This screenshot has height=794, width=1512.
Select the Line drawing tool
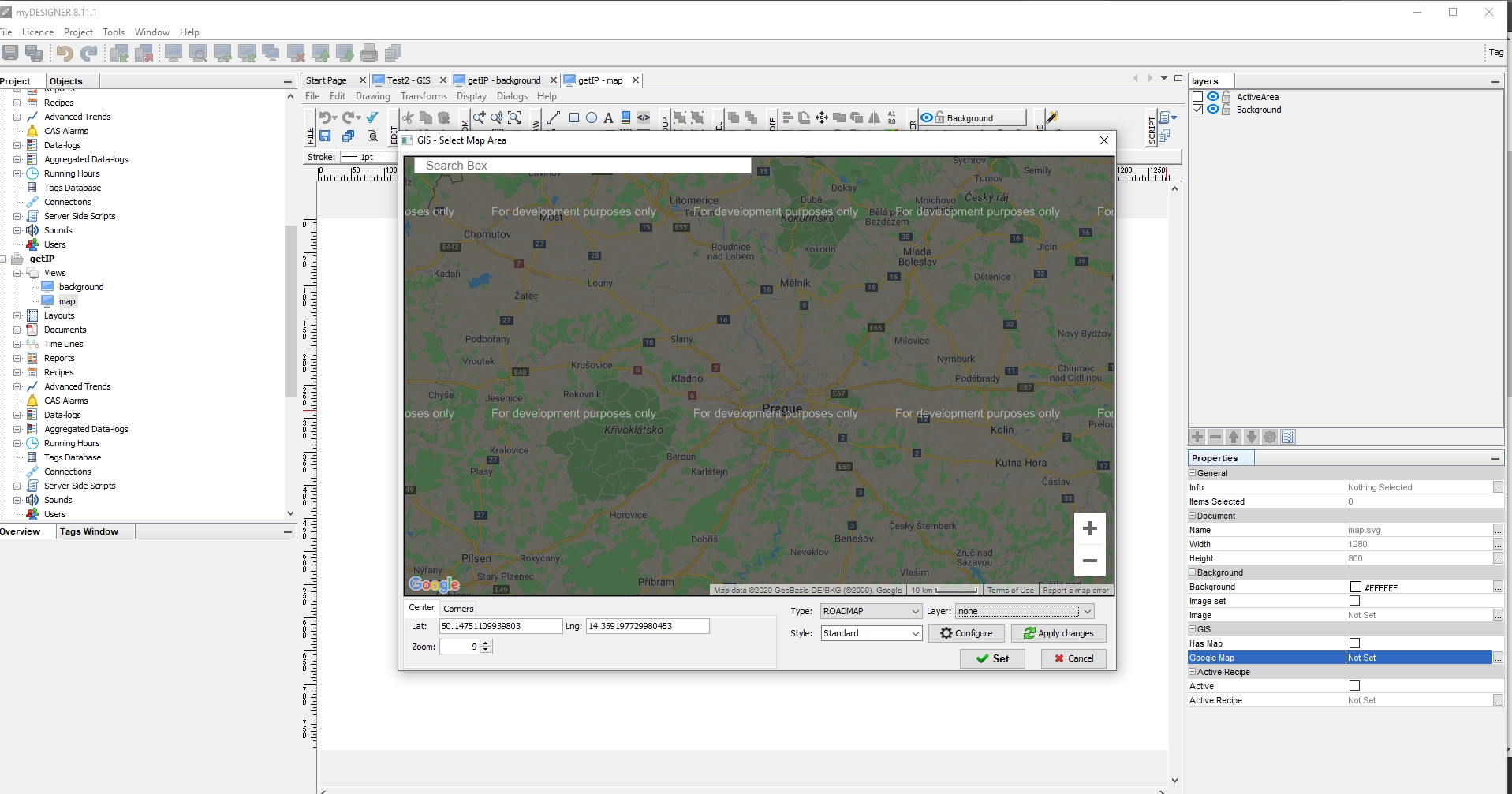[554, 117]
